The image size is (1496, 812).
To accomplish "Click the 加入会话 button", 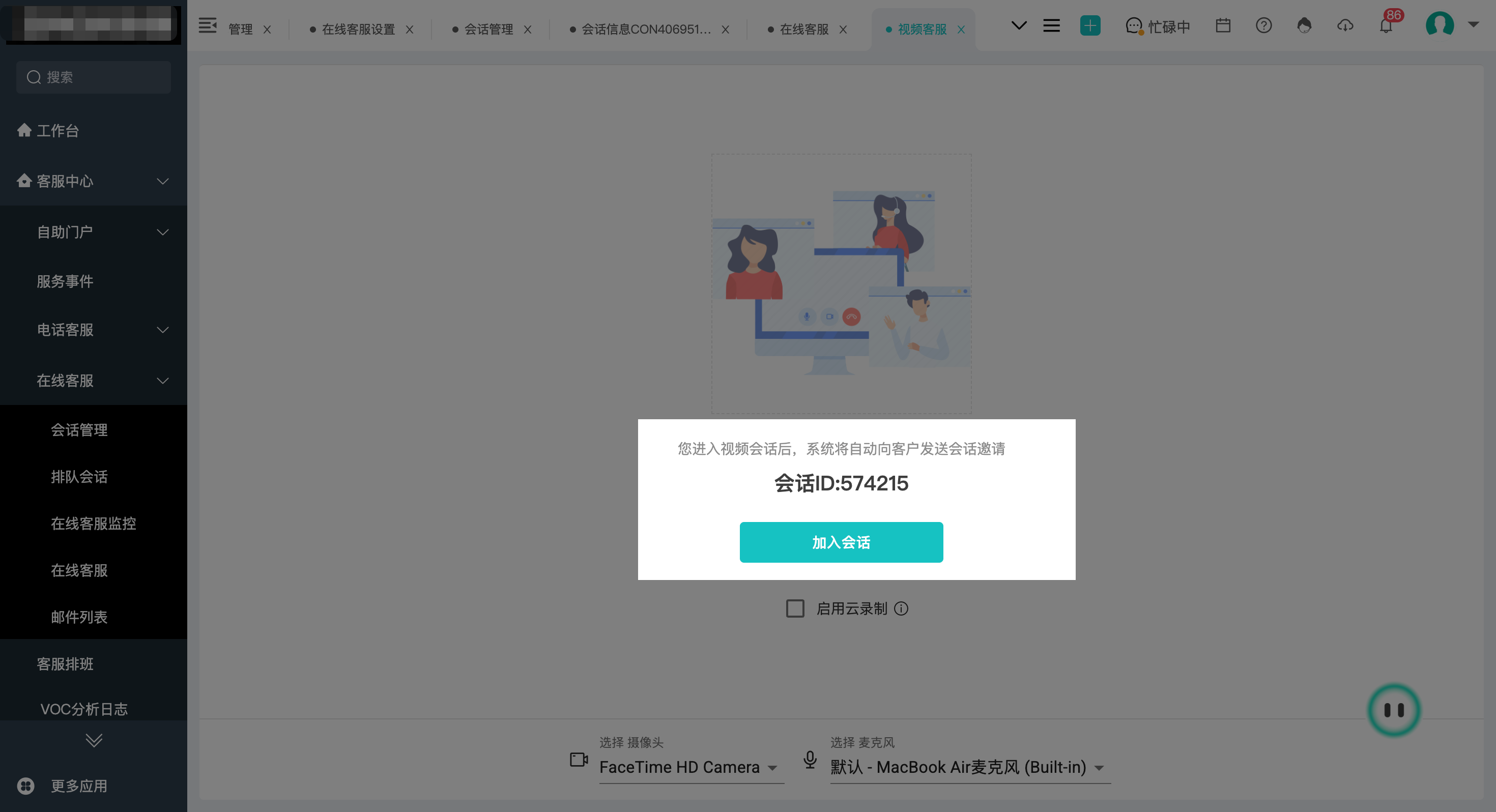I will (841, 542).
